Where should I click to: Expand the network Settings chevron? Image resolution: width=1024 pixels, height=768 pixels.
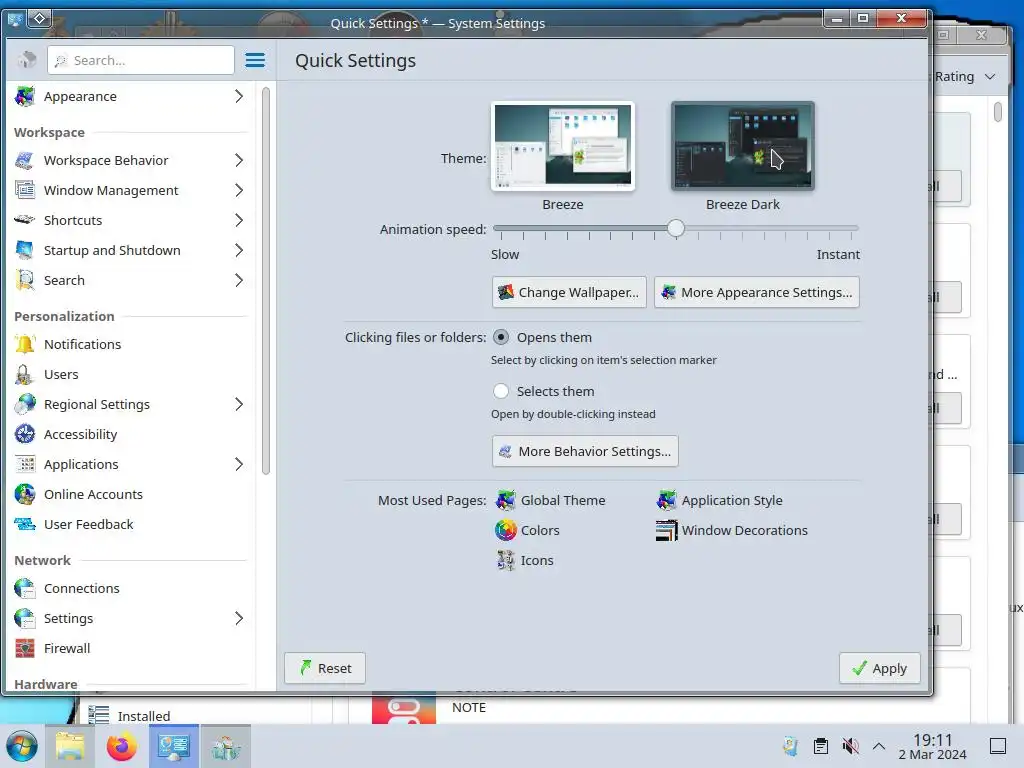tap(239, 618)
